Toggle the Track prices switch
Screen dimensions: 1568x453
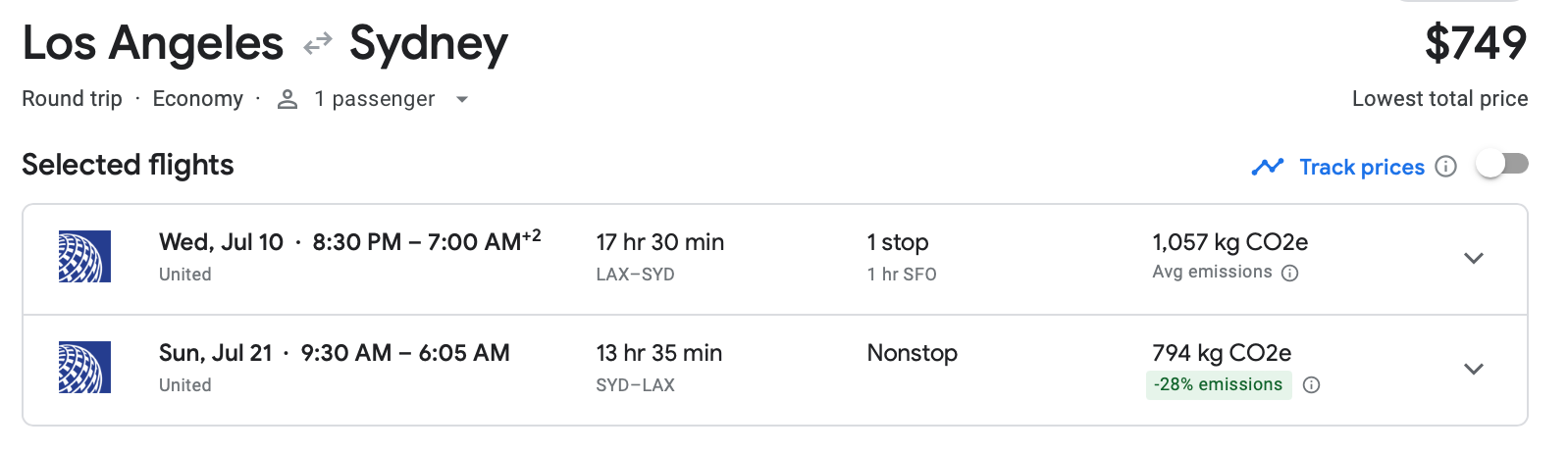(x=1502, y=165)
